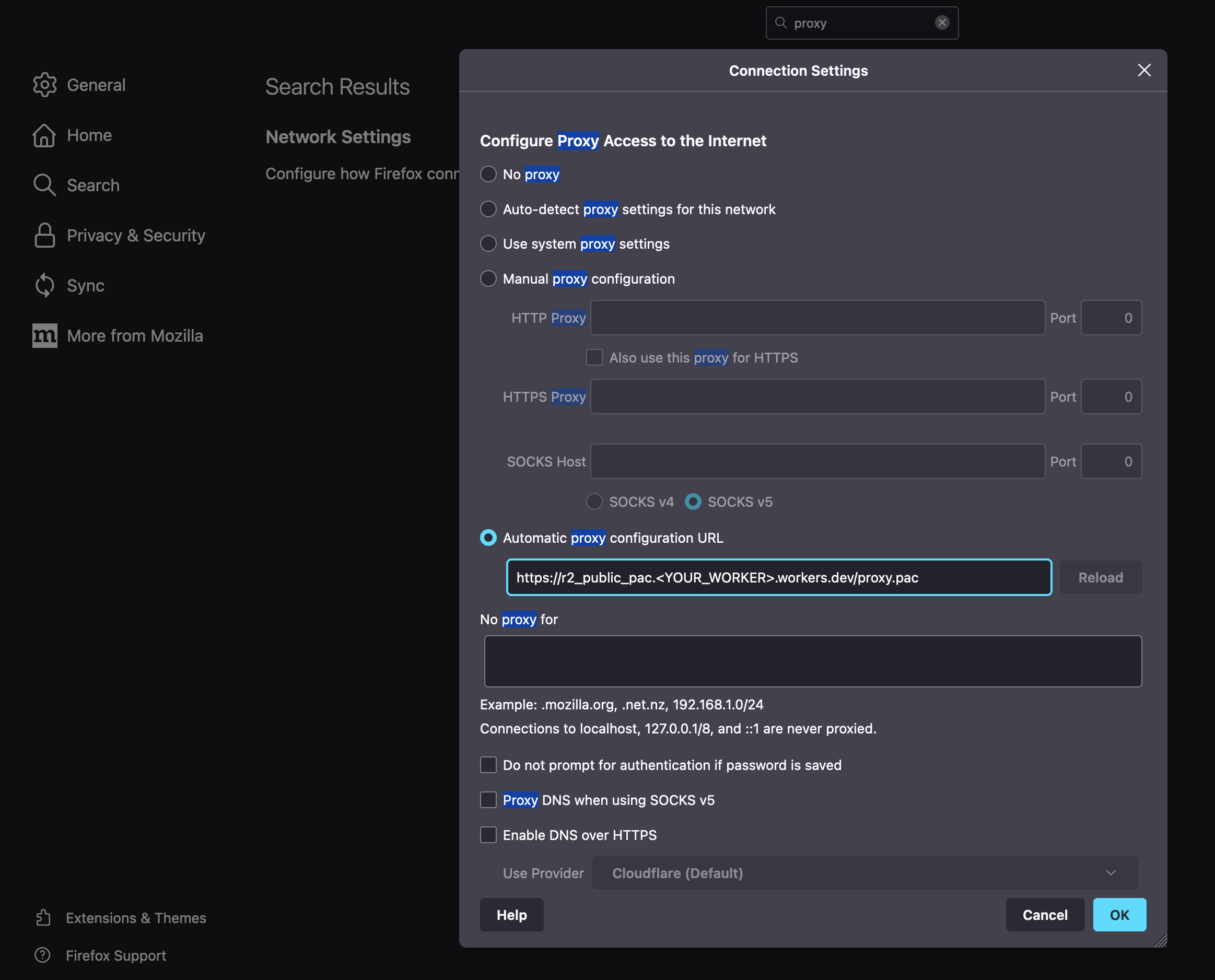The width and height of the screenshot is (1215, 980).
Task: Click the General gear icon
Action: [44, 85]
